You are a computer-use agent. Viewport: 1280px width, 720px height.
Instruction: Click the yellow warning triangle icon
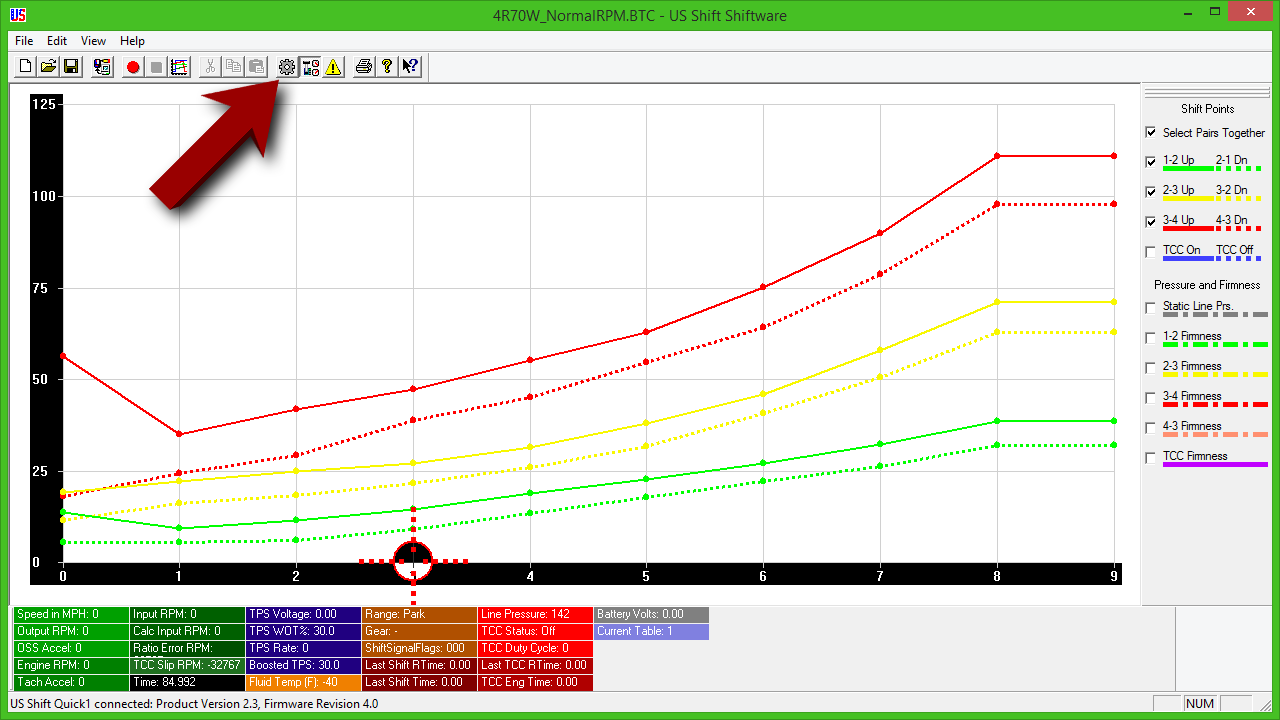pos(333,67)
